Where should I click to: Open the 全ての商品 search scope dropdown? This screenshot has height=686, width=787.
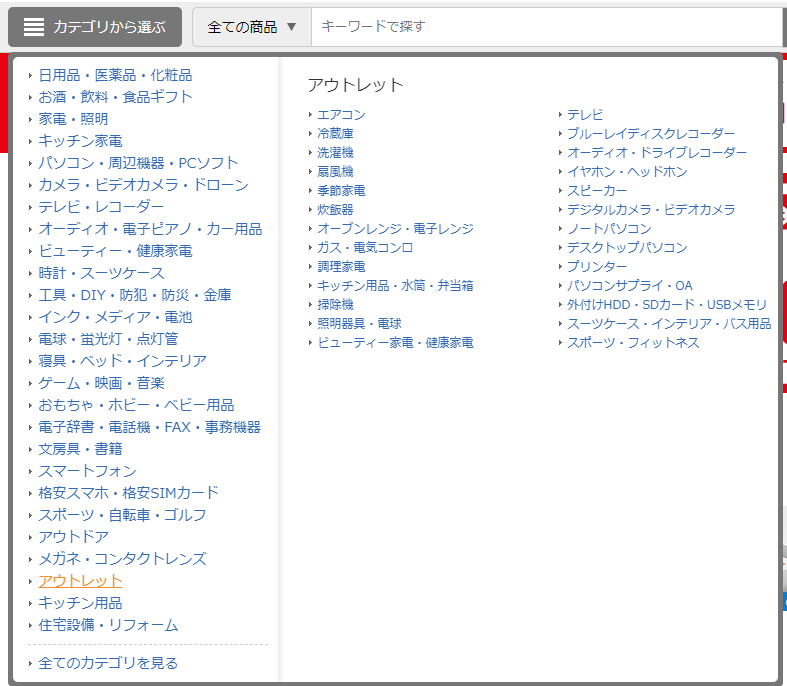click(x=252, y=27)
